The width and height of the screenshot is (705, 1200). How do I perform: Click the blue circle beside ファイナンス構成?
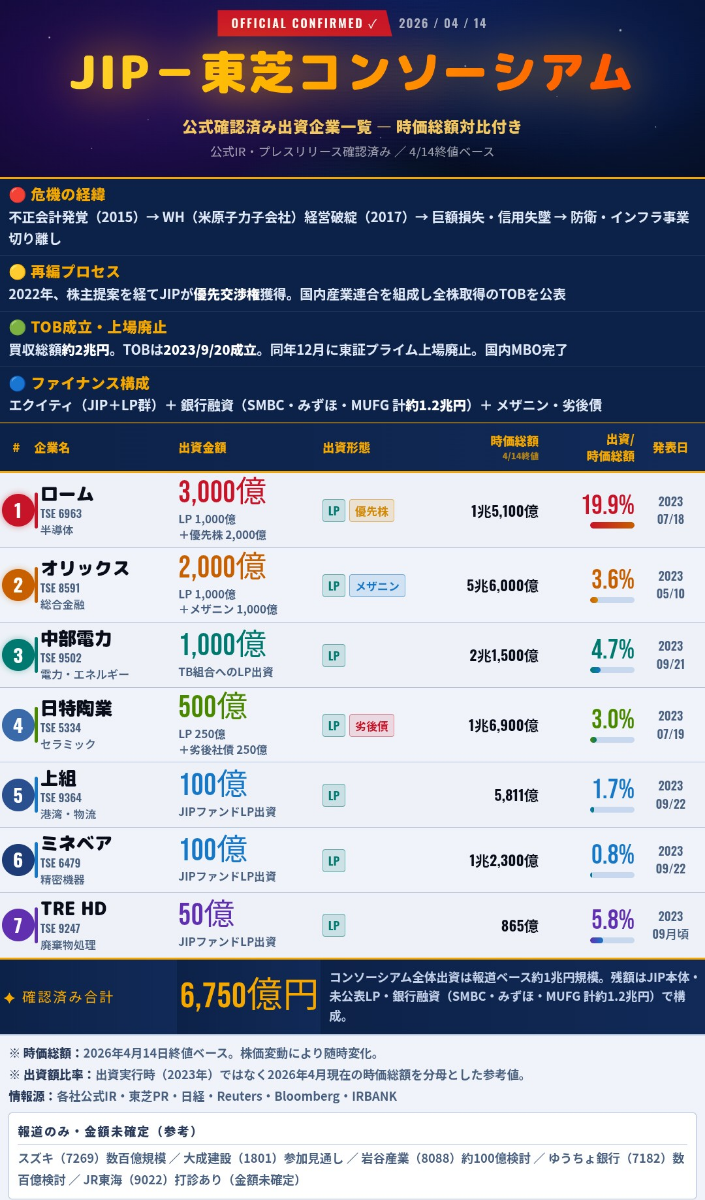17,383
